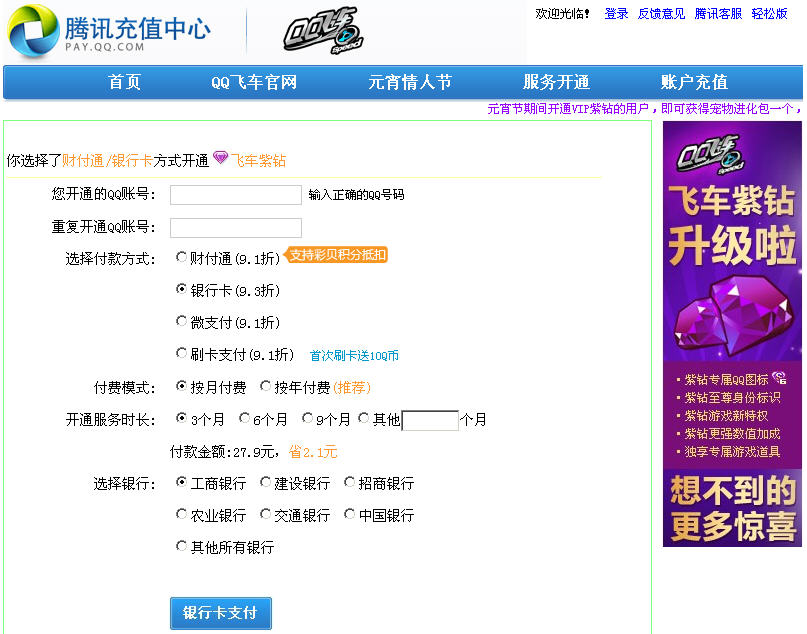
Task: Click the 开通服务时长 label
Action: 110,419
